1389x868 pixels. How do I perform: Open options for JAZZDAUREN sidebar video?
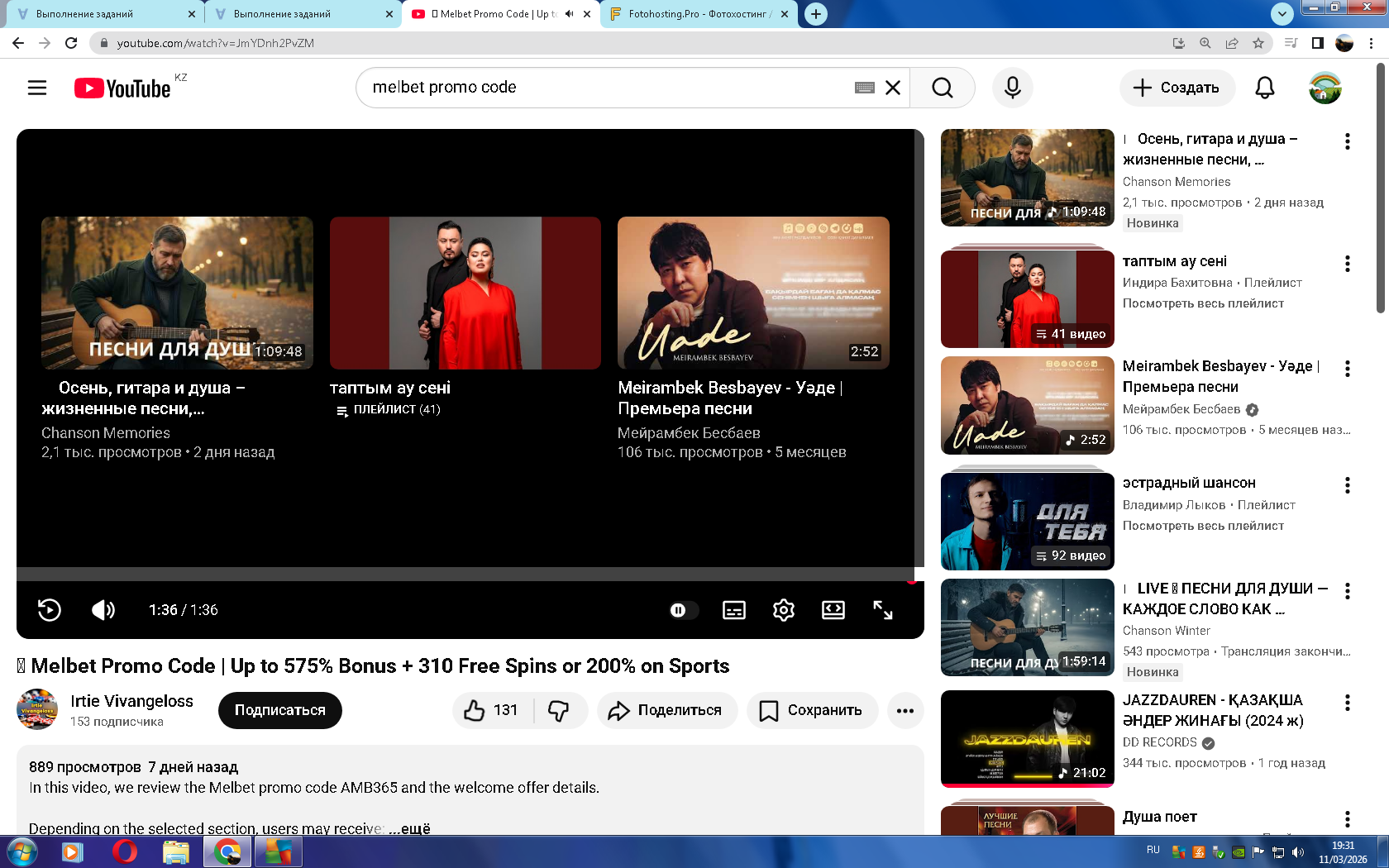click(x=1348, y=703)
